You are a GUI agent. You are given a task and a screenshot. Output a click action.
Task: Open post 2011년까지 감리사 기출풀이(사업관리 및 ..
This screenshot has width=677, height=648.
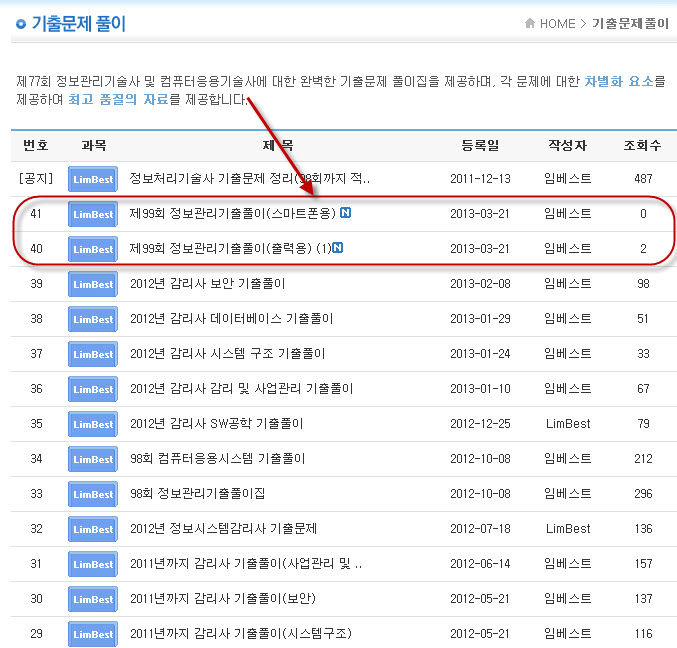click(246, 563)
